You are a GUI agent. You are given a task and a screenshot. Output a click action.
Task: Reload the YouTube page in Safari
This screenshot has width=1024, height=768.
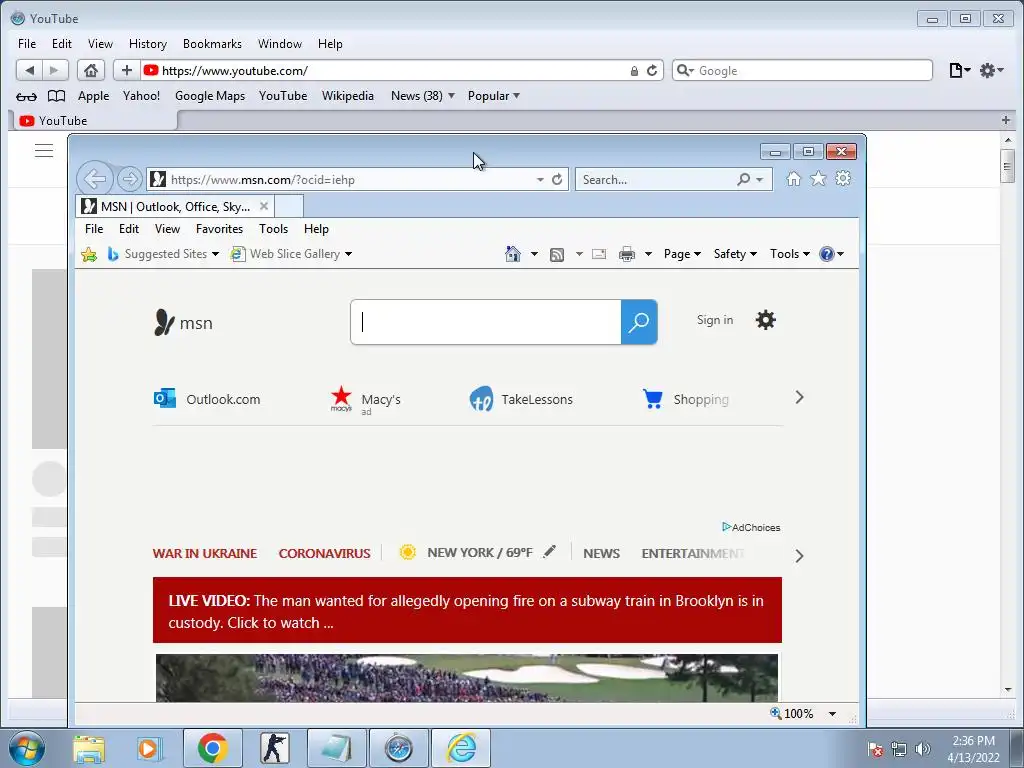652,71
